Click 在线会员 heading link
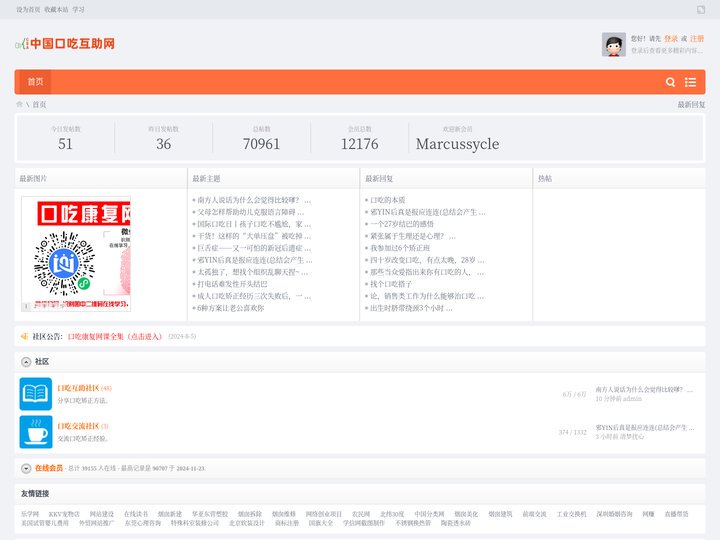The height and width of the screenshot is (540, 720). 49,468
